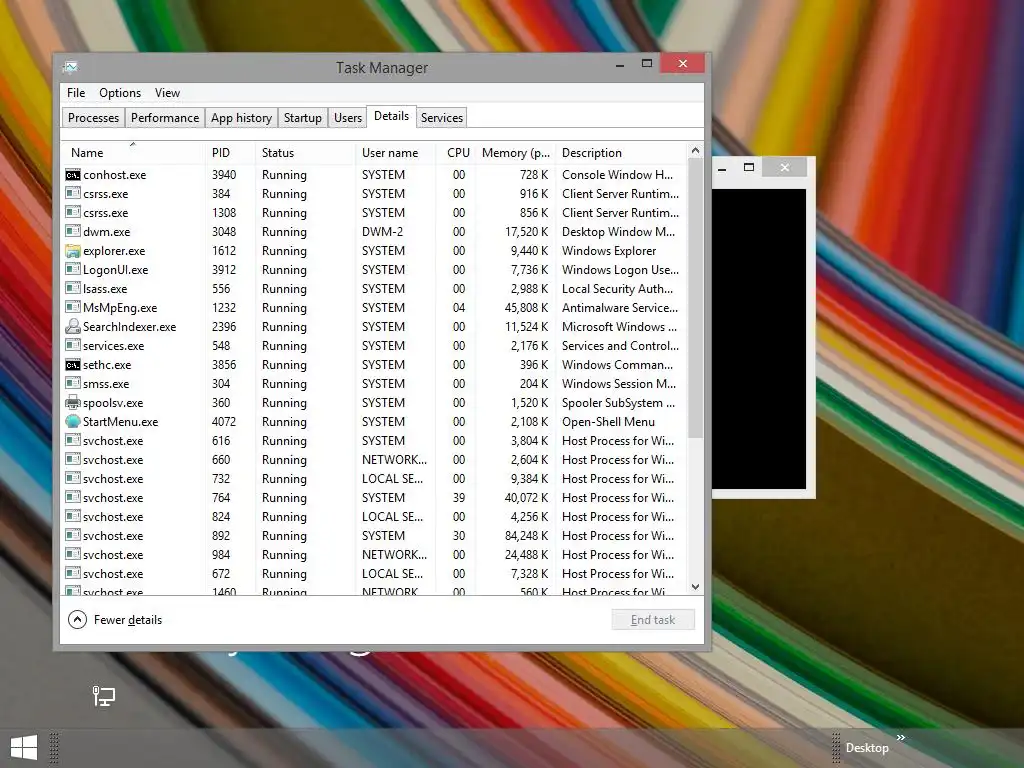Sort by the Name column header
The width and height of the screenshot is (1024, 768).
click(x=133, y=153)
